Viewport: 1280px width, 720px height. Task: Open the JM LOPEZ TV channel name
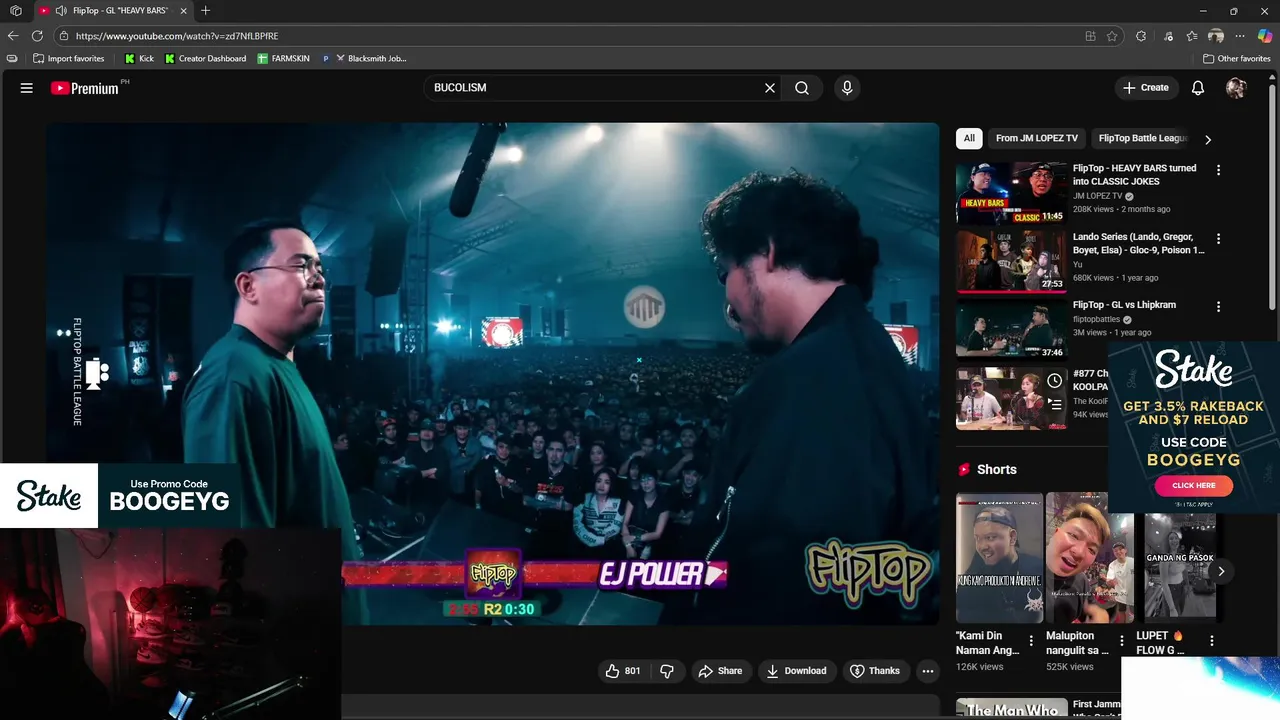(1097, 196)
